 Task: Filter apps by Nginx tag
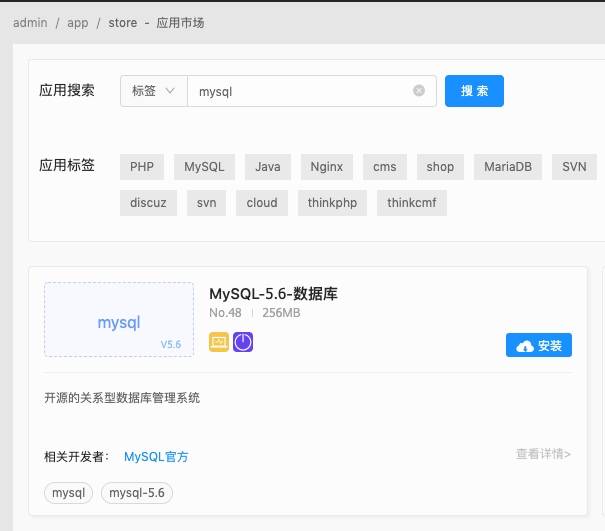[327, 167]
